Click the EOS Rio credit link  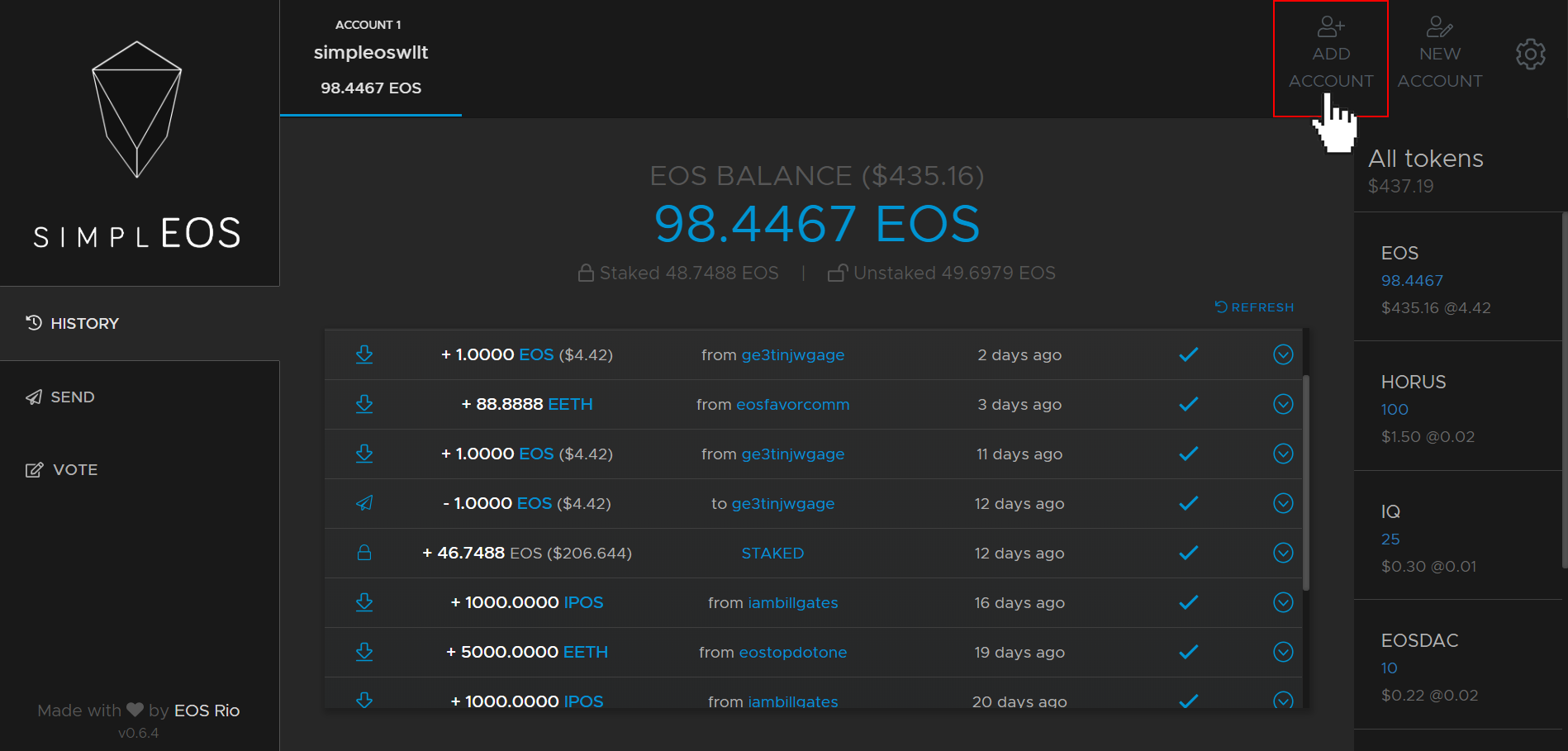click(x=207, y=711)
